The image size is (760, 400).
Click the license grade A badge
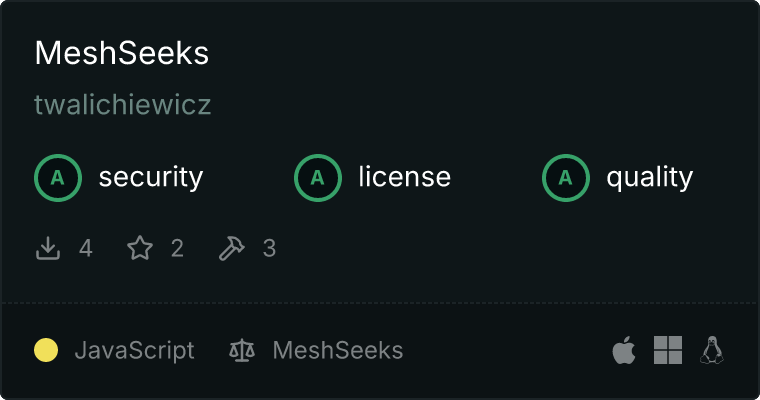pyautogui.click(x=318, y=178)
